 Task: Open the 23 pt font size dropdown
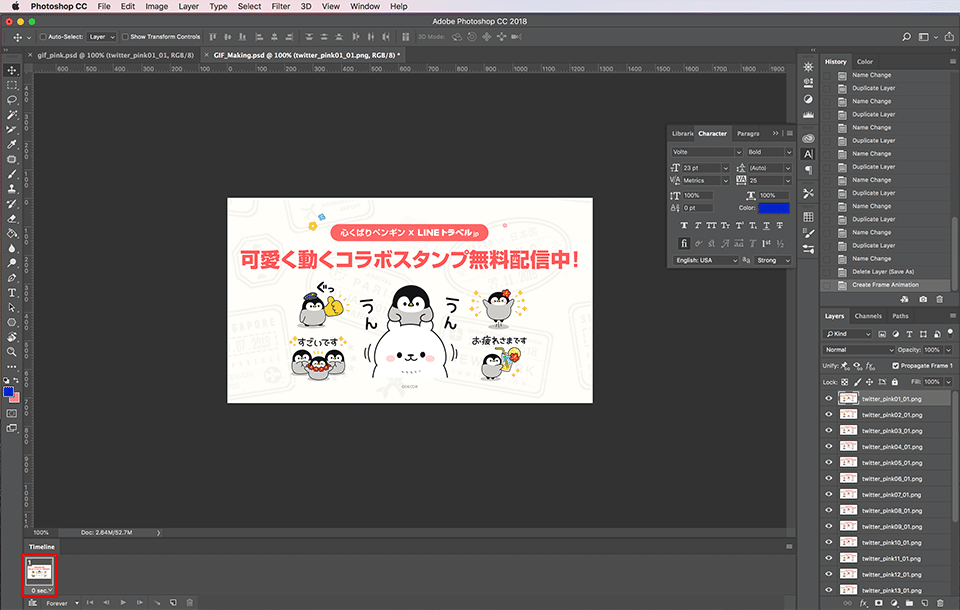[x=706, y=168]
